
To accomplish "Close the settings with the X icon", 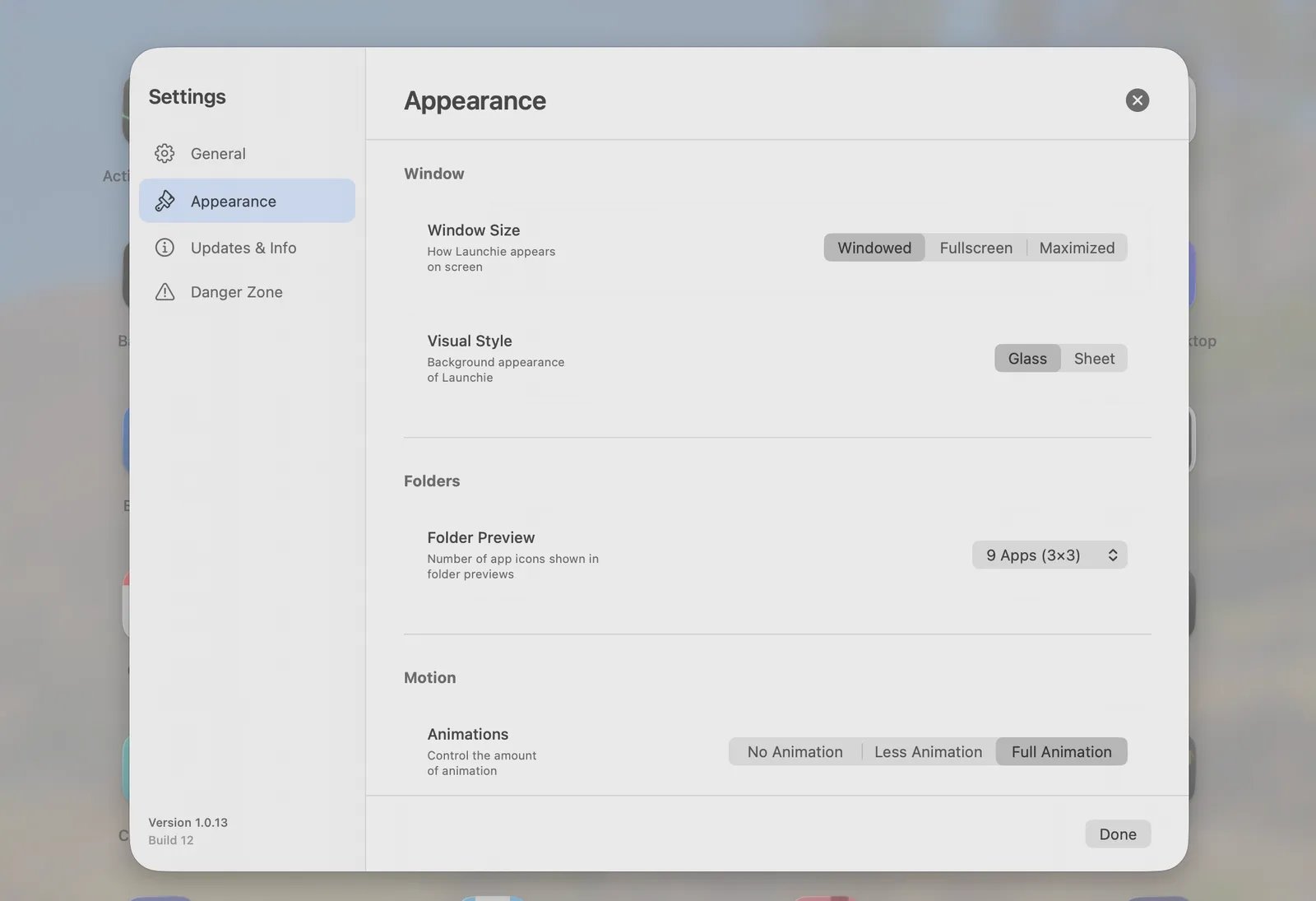I will 1137,100.
